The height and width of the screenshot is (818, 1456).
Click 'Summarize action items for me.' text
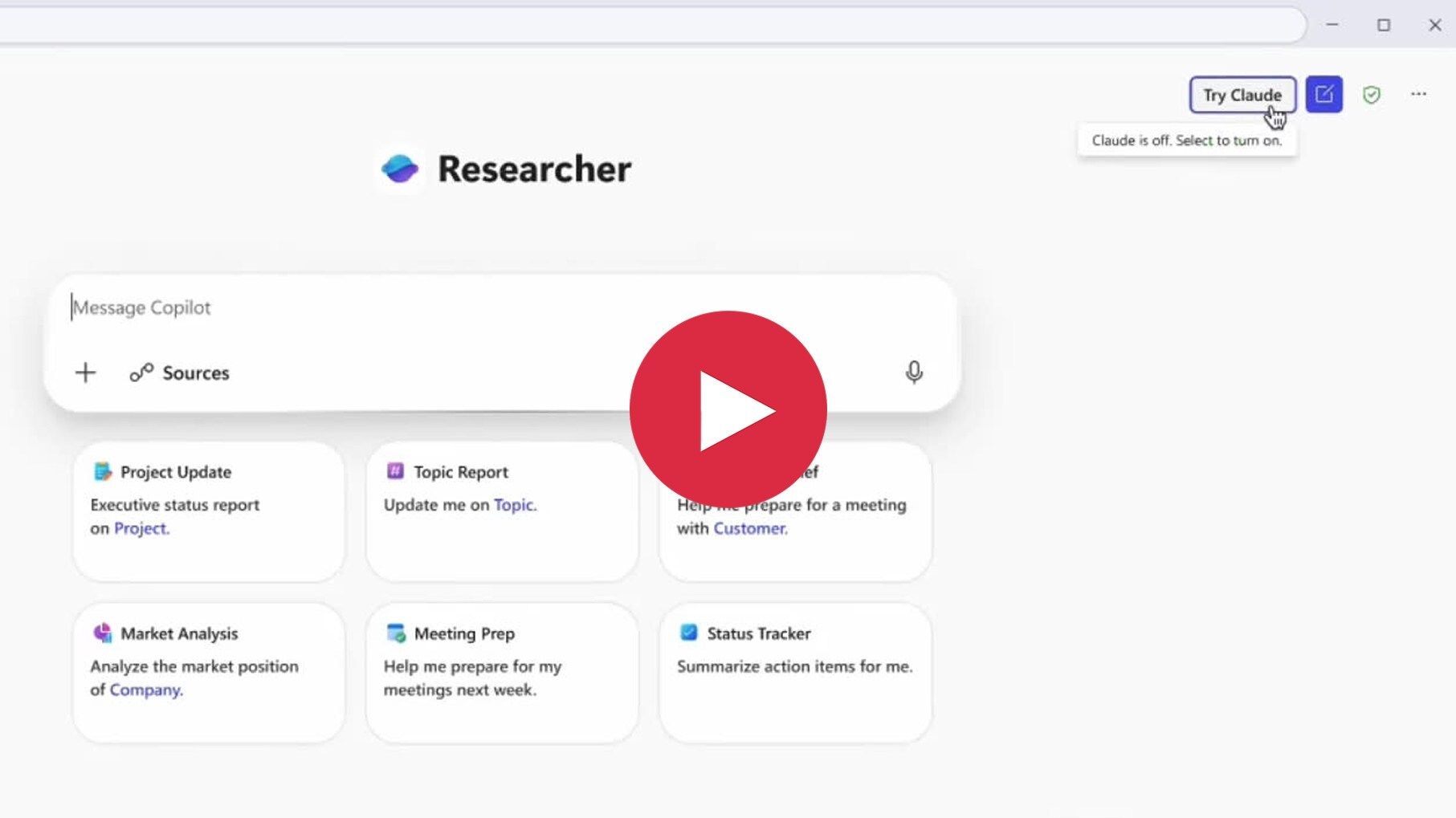tap(795, 666)
